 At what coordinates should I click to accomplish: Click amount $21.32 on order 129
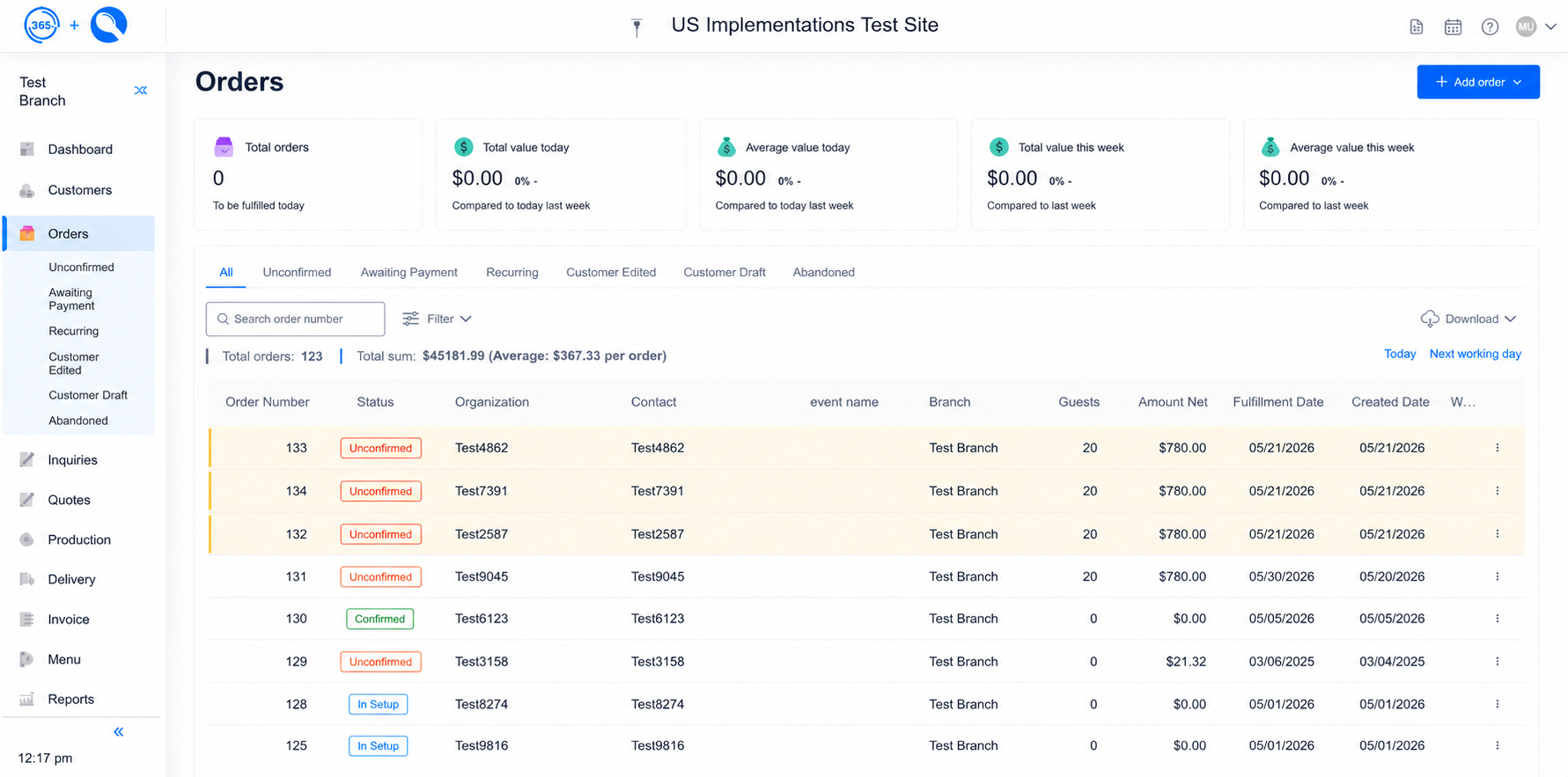pos(1186,662)
